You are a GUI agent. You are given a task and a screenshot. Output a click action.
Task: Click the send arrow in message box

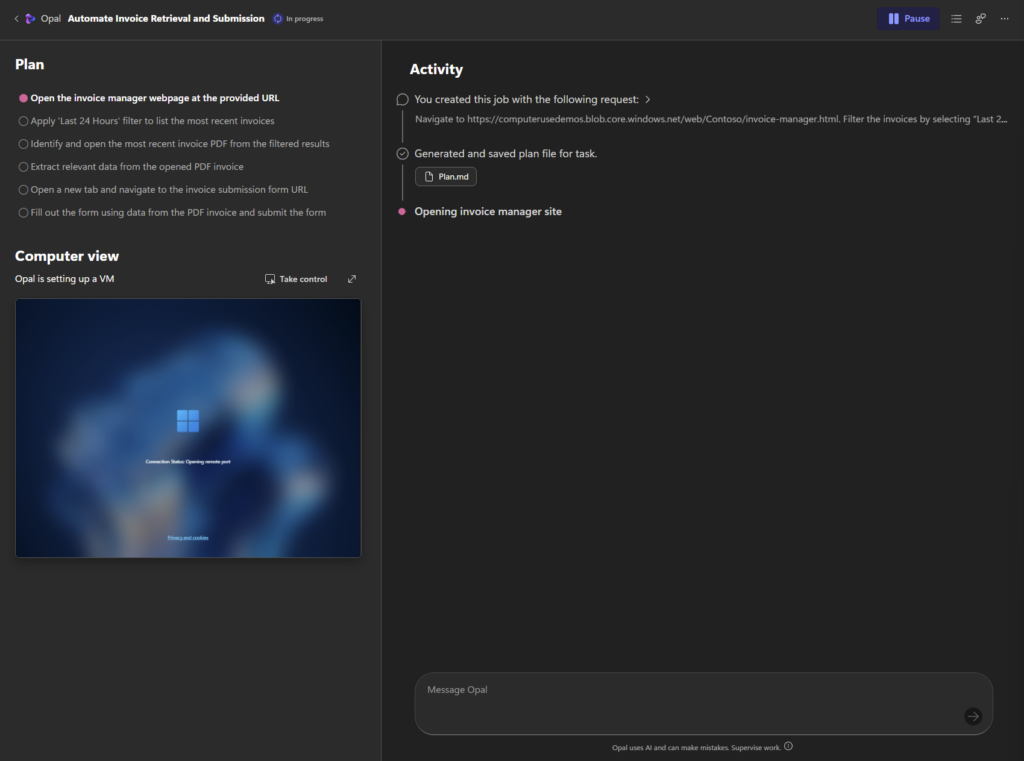click(973, 716)
